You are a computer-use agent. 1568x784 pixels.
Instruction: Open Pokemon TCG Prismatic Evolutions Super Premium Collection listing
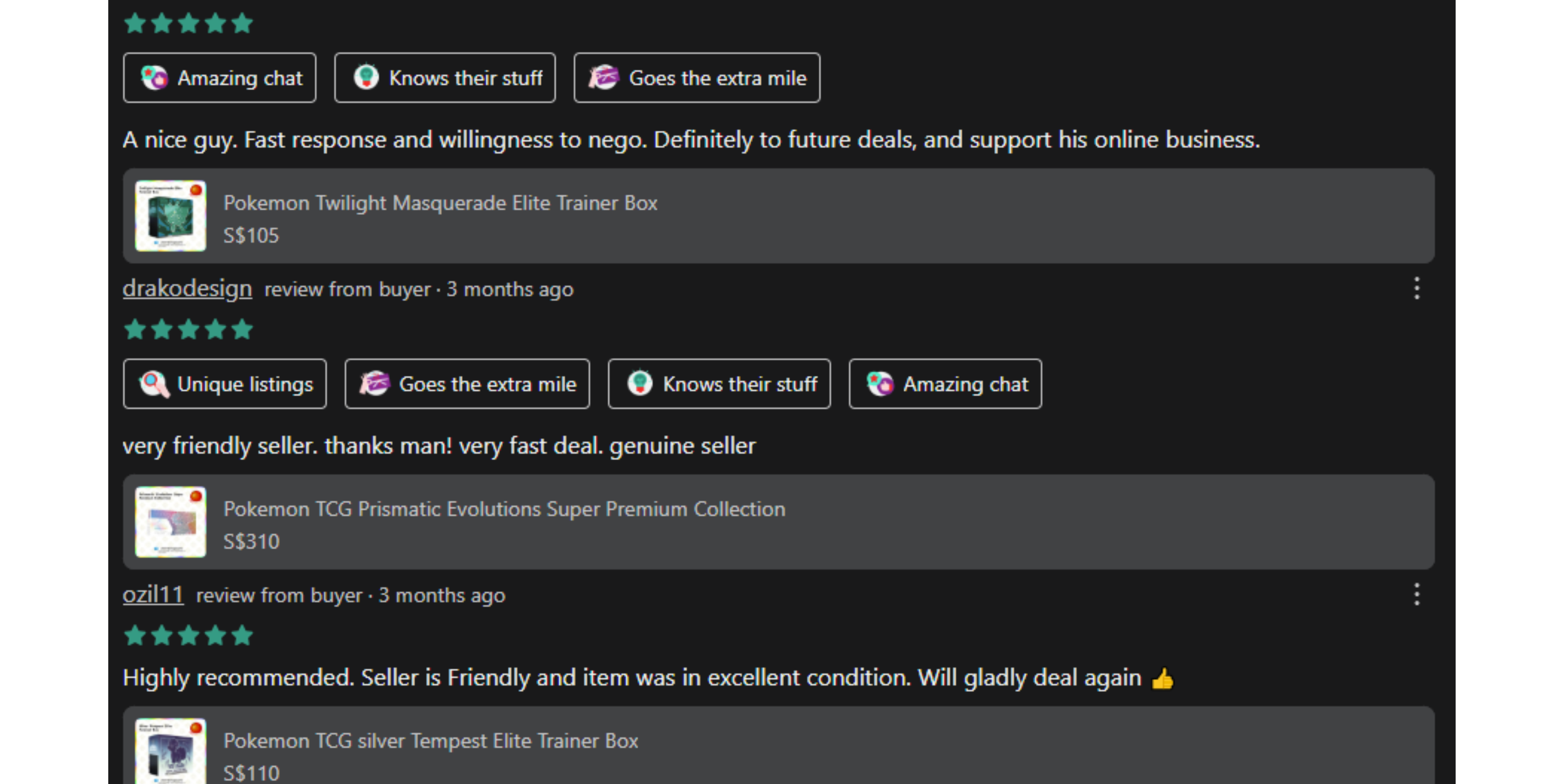[x=504, y=509]
